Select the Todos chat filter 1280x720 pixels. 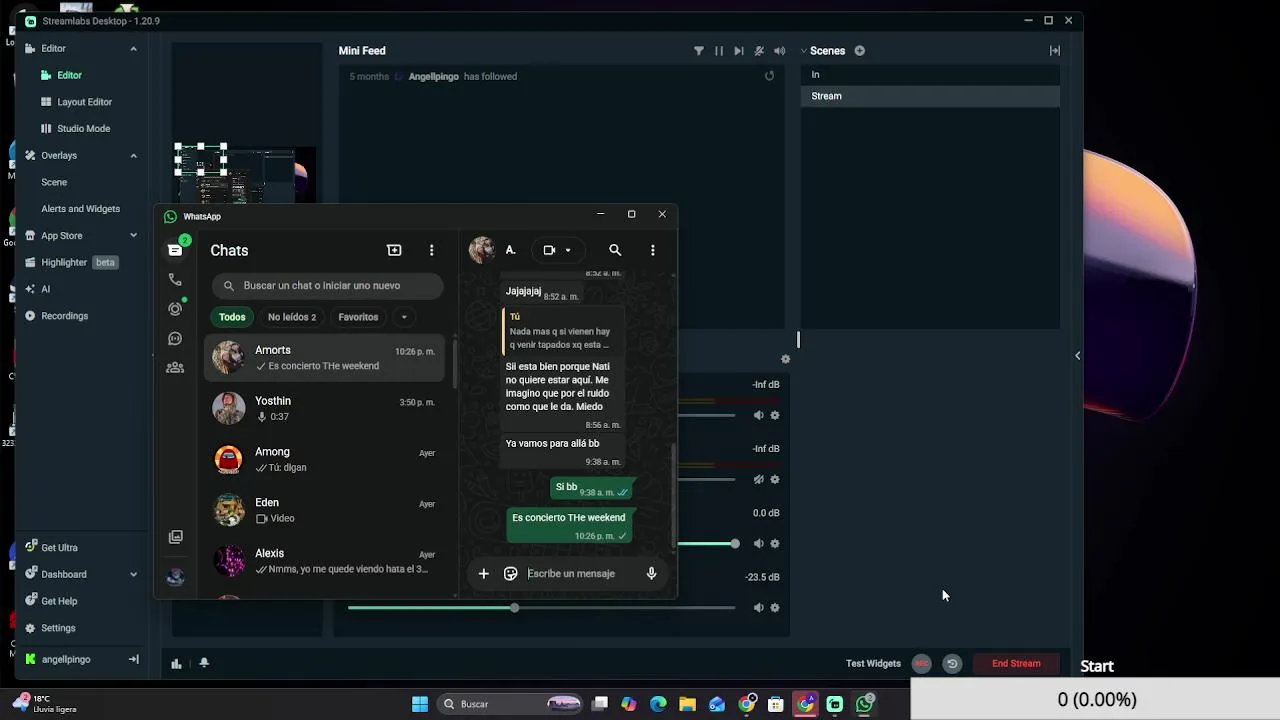coord(232,317)
